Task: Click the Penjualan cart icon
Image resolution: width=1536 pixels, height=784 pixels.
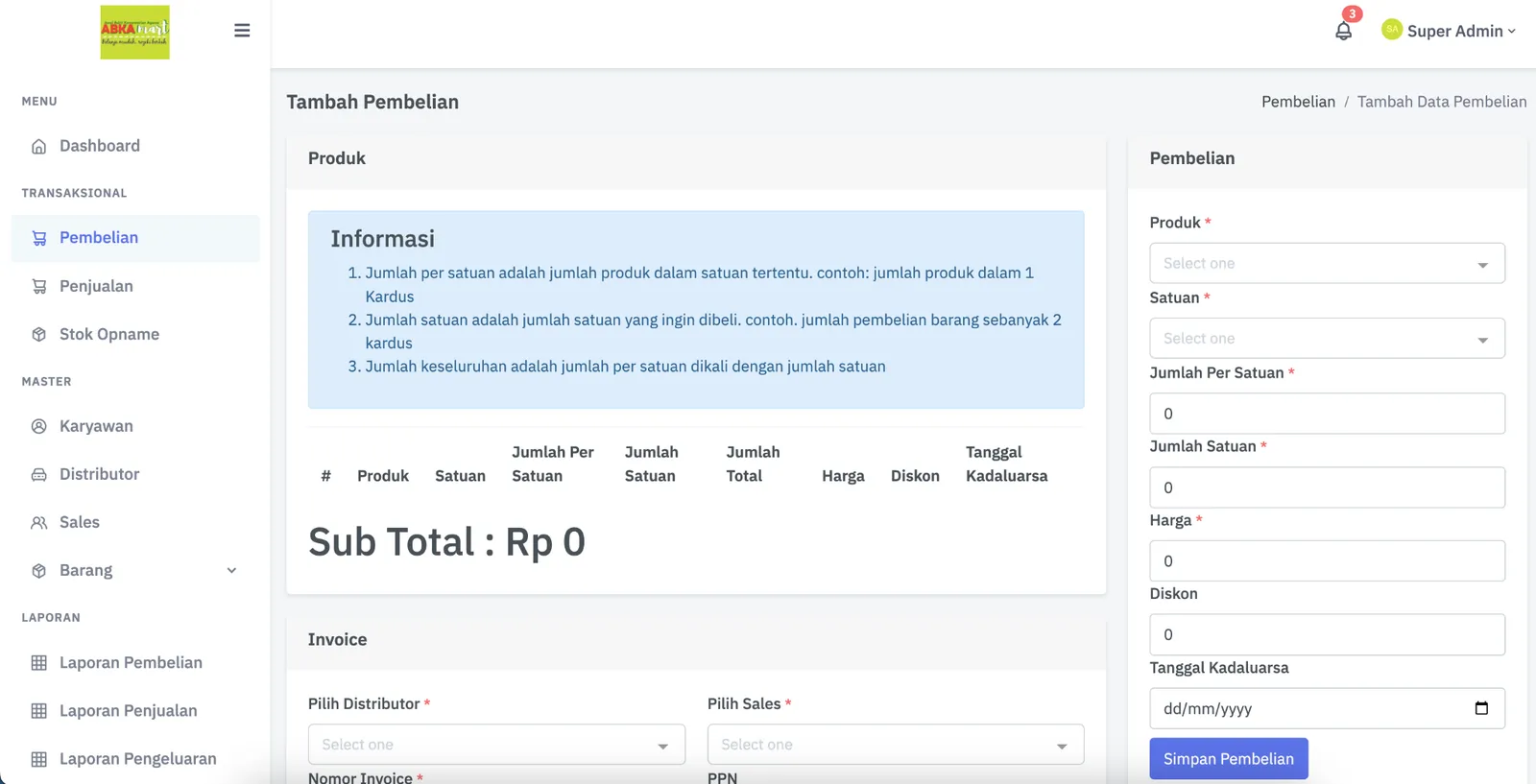Action: coord(39,286)
